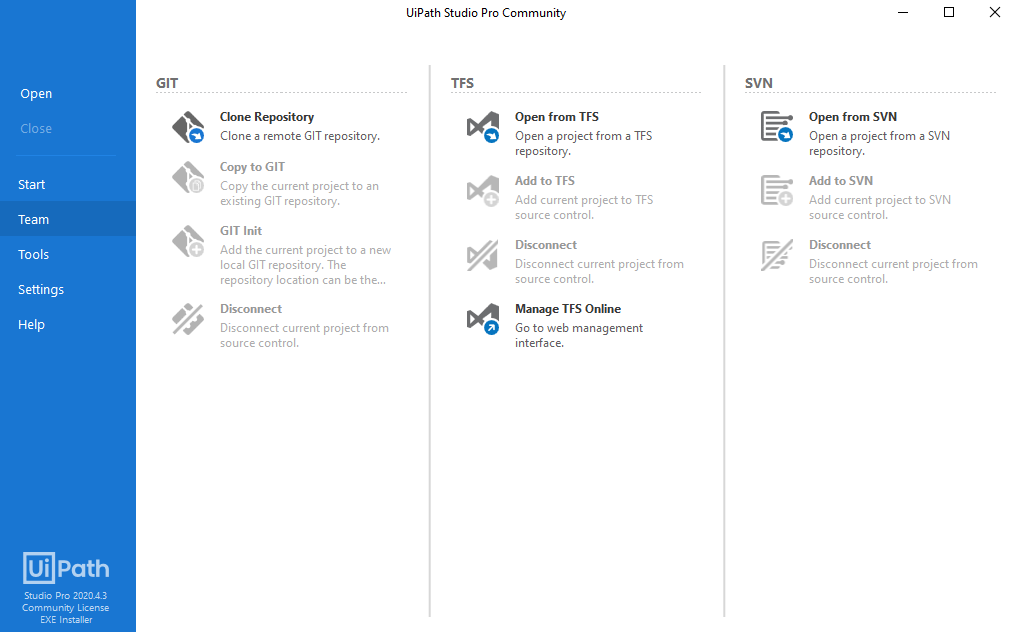The image size is (1016, 632).
Task: Maximize the UiPath Studio window
Action: pyautogui.click(x=949, y=12)
